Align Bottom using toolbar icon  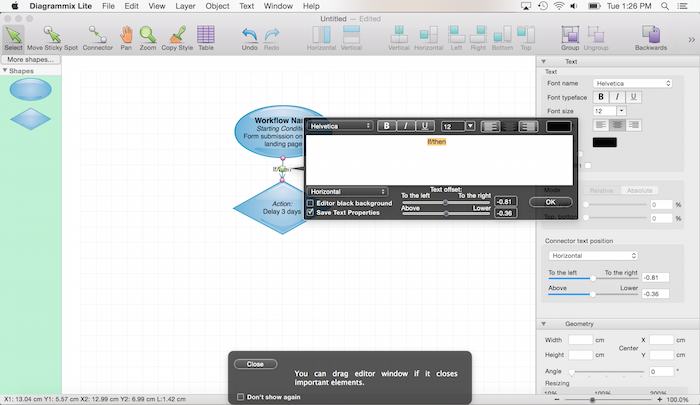coord(502,38)
